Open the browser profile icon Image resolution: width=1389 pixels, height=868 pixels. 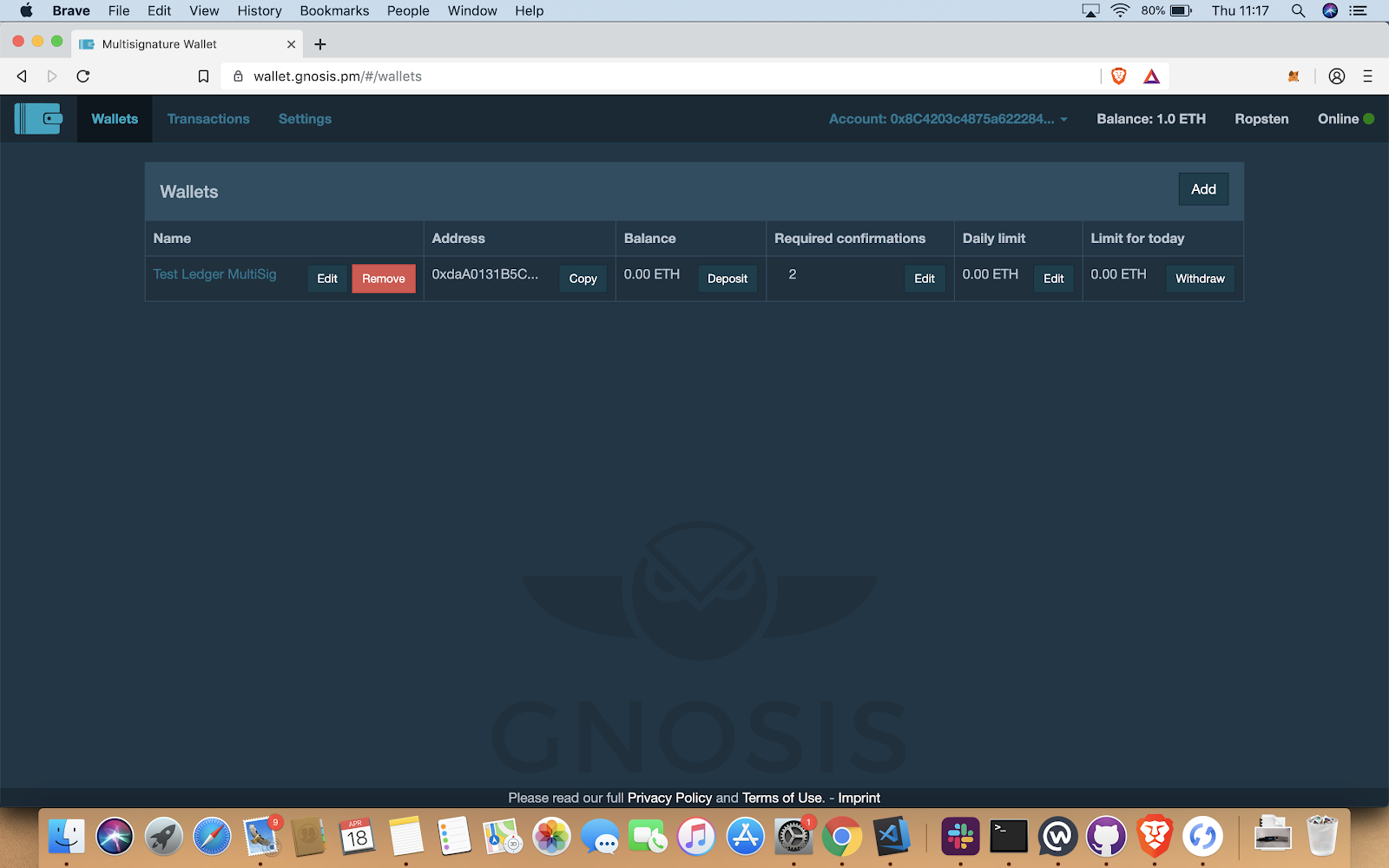(x=1337, y=76)
